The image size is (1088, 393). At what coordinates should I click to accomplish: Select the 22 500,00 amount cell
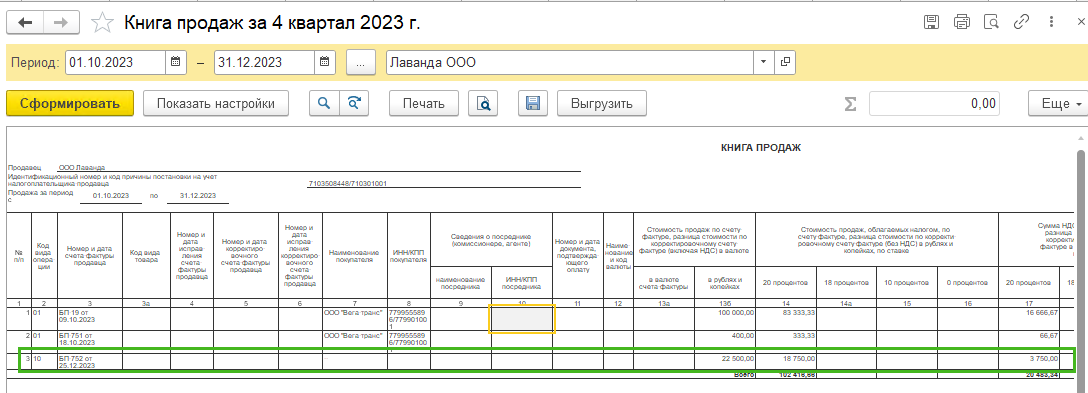pyautogui.click(x=725, y=362)
